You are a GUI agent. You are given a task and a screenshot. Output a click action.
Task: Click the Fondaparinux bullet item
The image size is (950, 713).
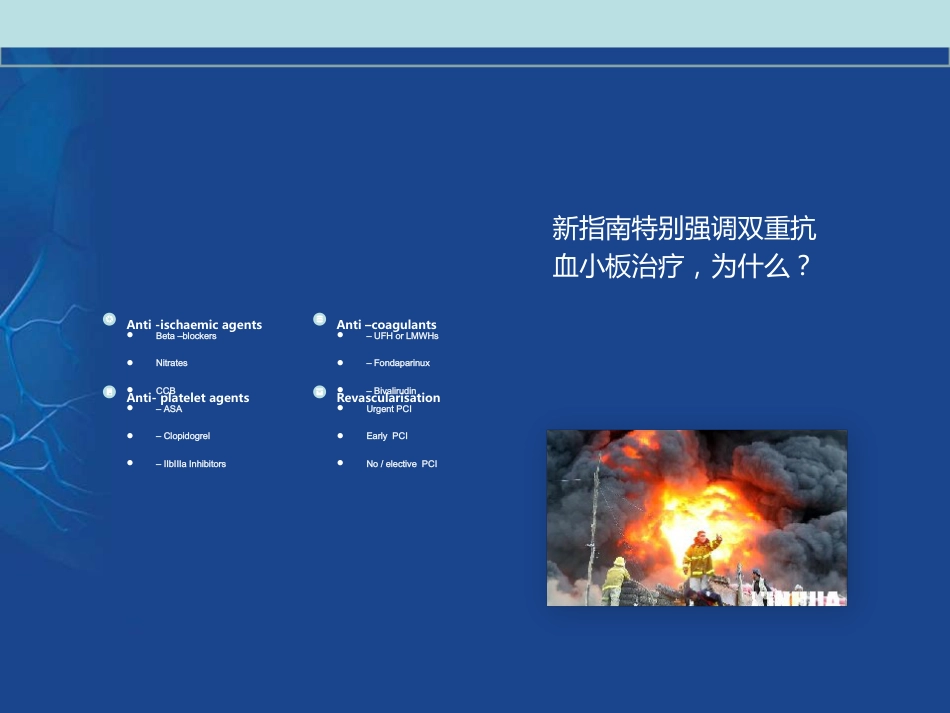(398, 363)
